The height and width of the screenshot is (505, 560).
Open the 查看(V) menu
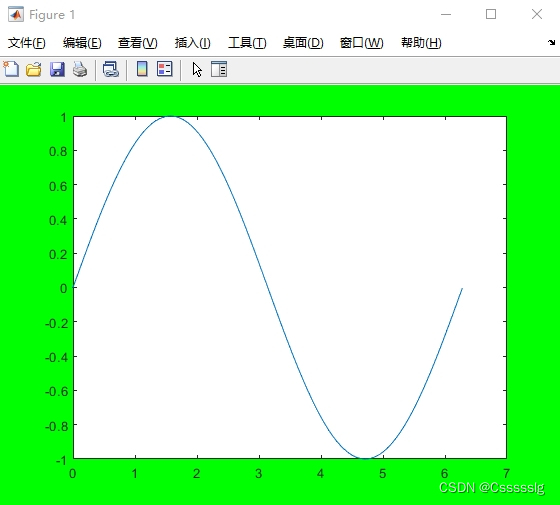click(138, 43)
